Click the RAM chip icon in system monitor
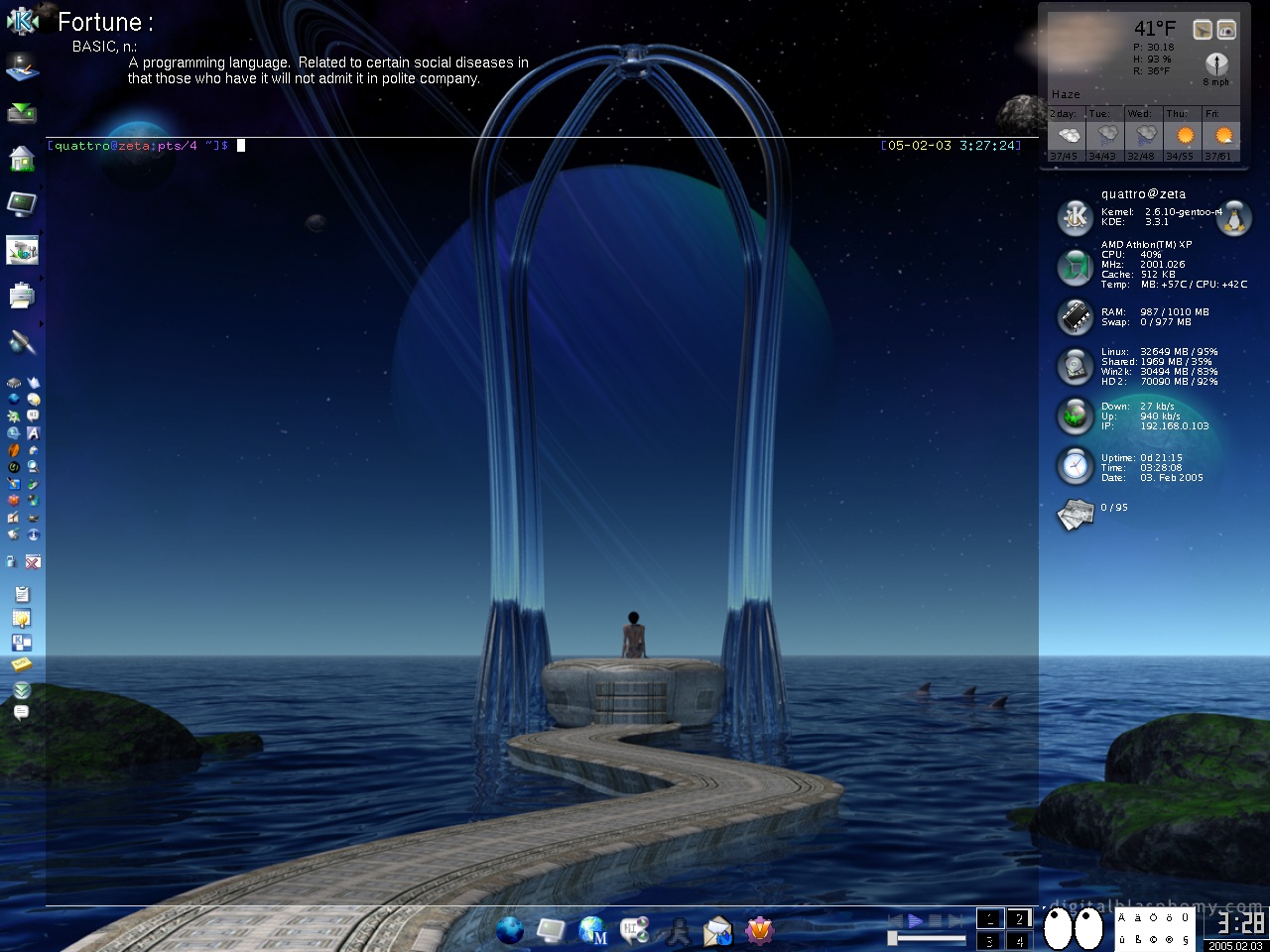Viewport: 1270px width, 952px height. pos(1075,316)
